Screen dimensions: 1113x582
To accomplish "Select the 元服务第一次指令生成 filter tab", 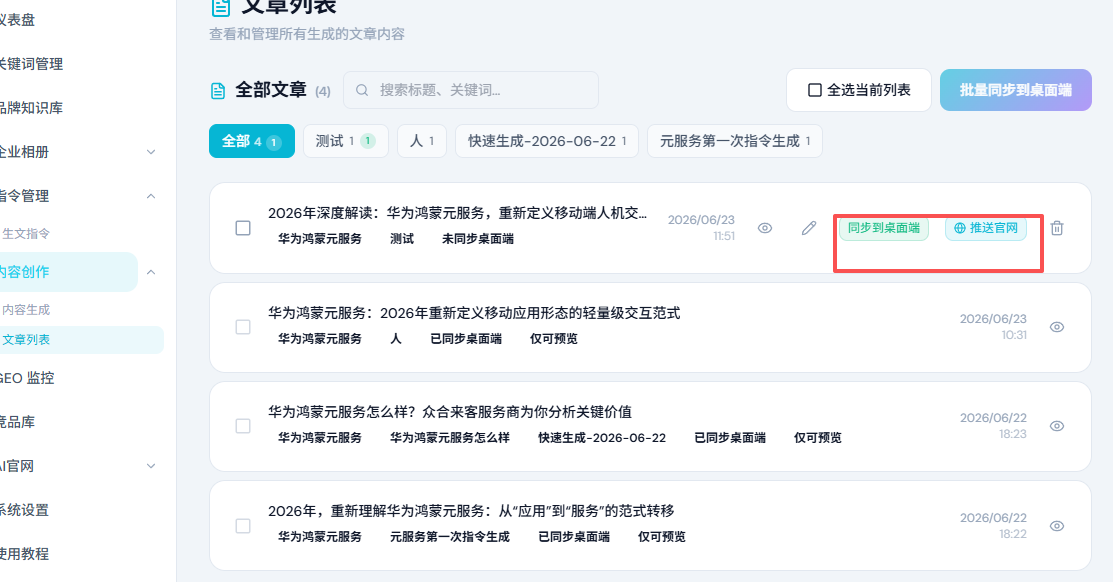I will tap(735, 141).
